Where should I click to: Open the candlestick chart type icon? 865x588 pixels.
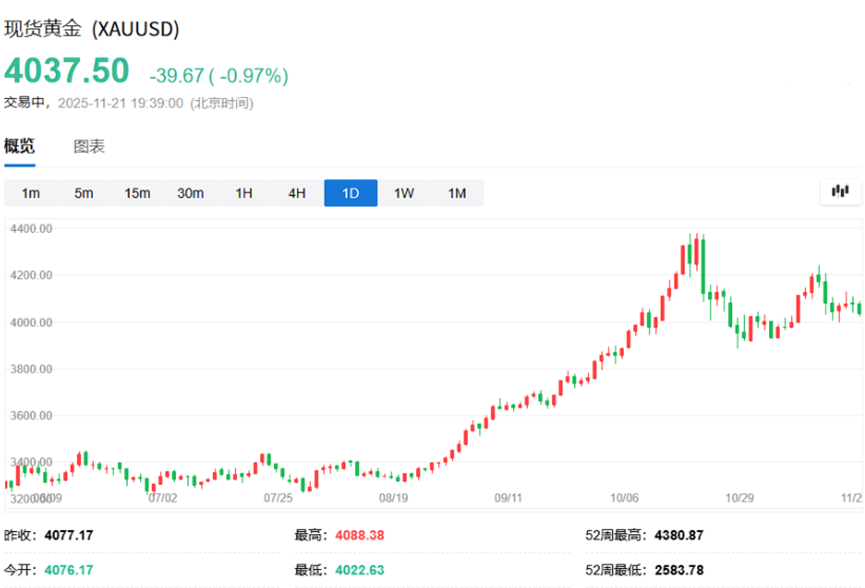pyautogui.click(x=840, y=192)
